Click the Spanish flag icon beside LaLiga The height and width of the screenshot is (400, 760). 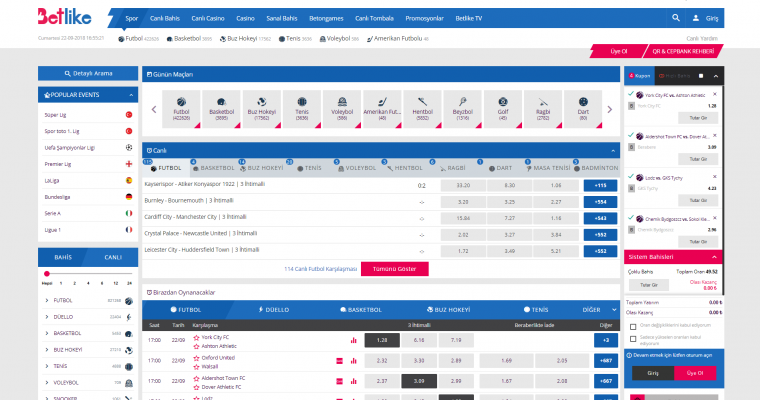129,180
